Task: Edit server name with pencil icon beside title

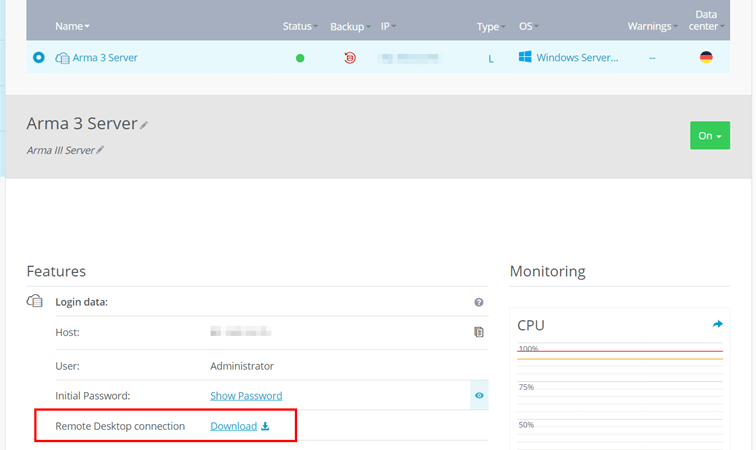Action: click(x=144, y=125)
